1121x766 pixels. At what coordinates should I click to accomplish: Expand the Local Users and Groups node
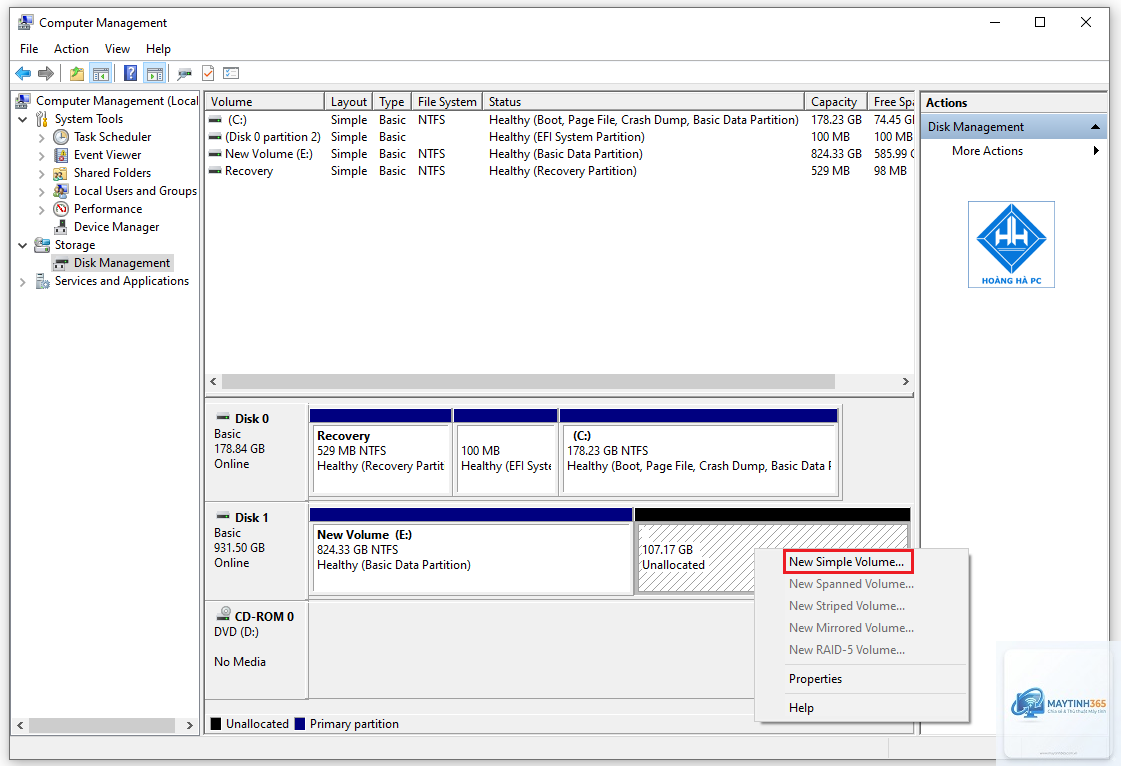[x=41, y=192]
